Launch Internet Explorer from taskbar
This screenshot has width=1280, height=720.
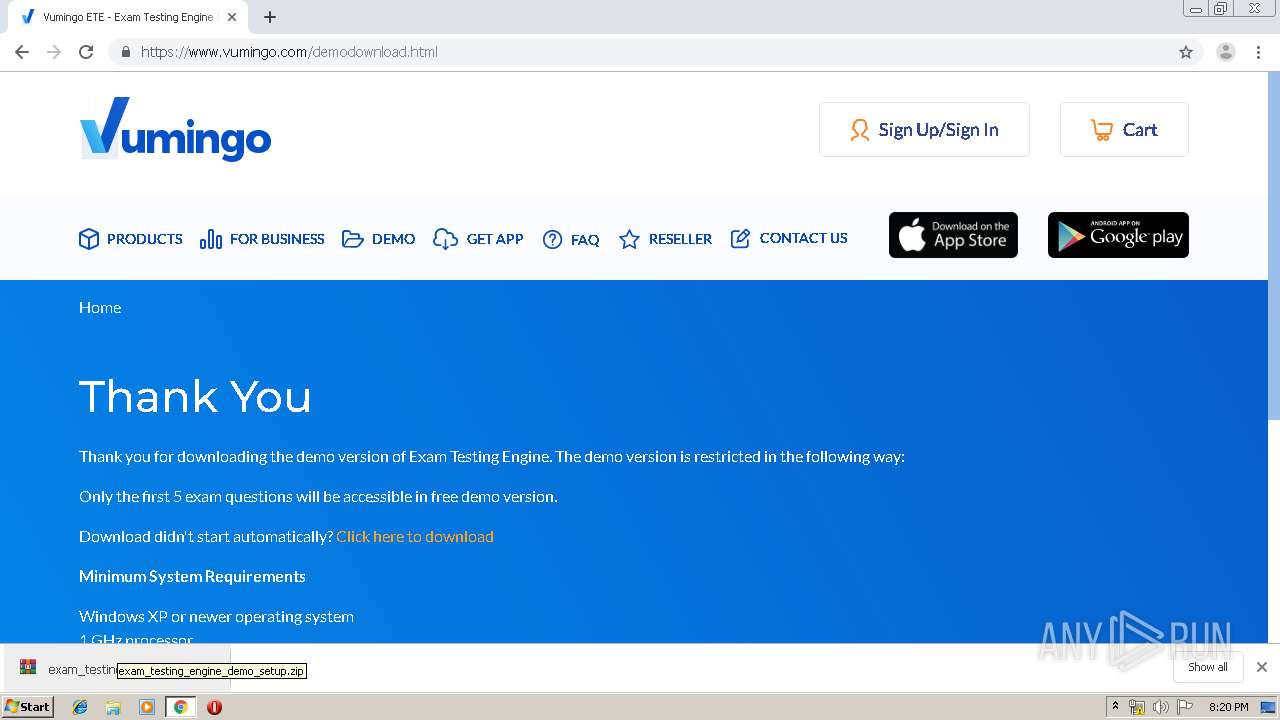[80, 707]
